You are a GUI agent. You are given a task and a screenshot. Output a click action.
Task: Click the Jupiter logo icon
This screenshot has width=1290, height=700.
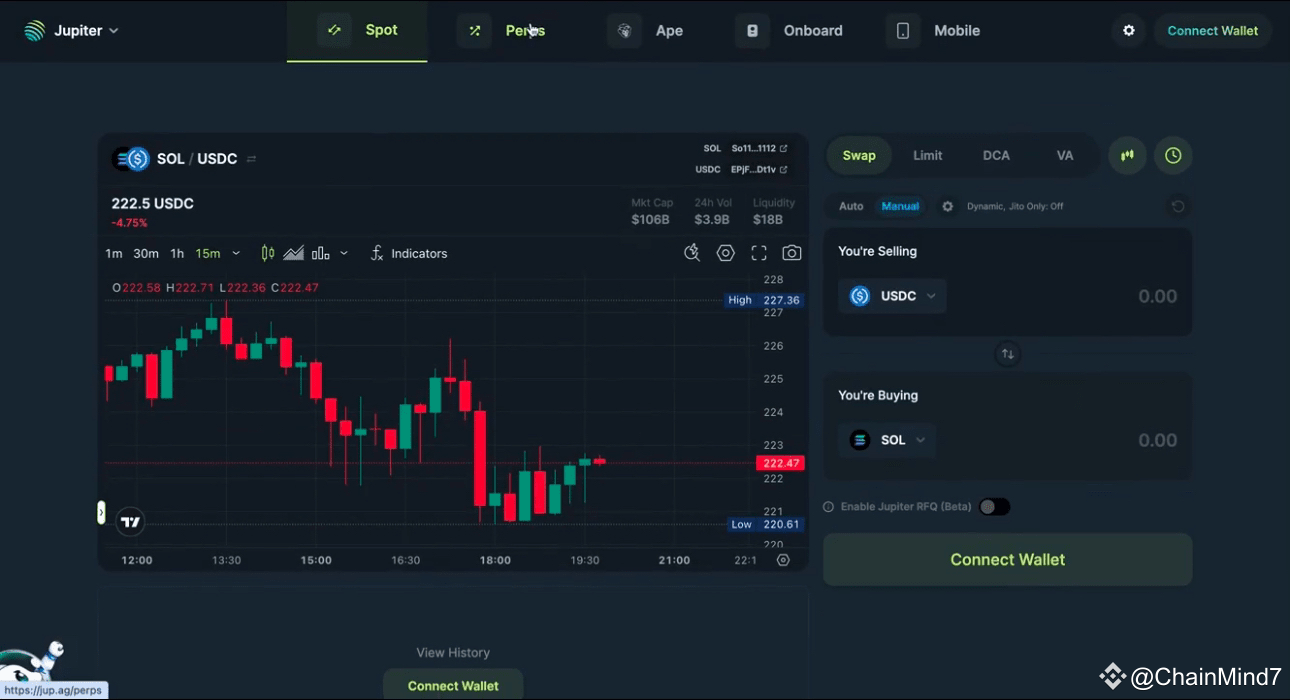[35, 31]
